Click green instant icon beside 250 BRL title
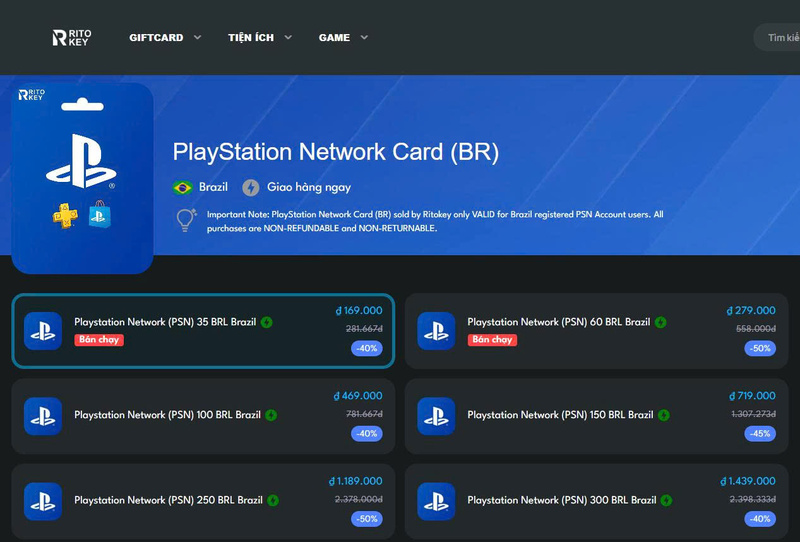This screenshot has width=800, height=542. tap(273, 500)
